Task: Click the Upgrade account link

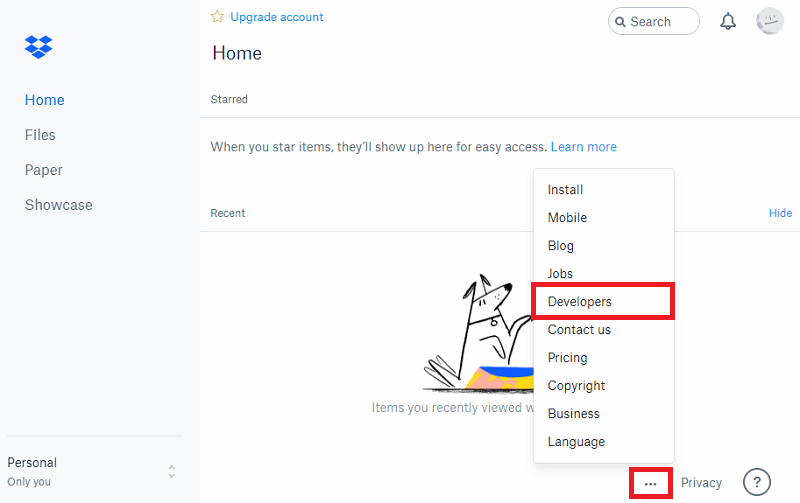Action: pos(277,17)
